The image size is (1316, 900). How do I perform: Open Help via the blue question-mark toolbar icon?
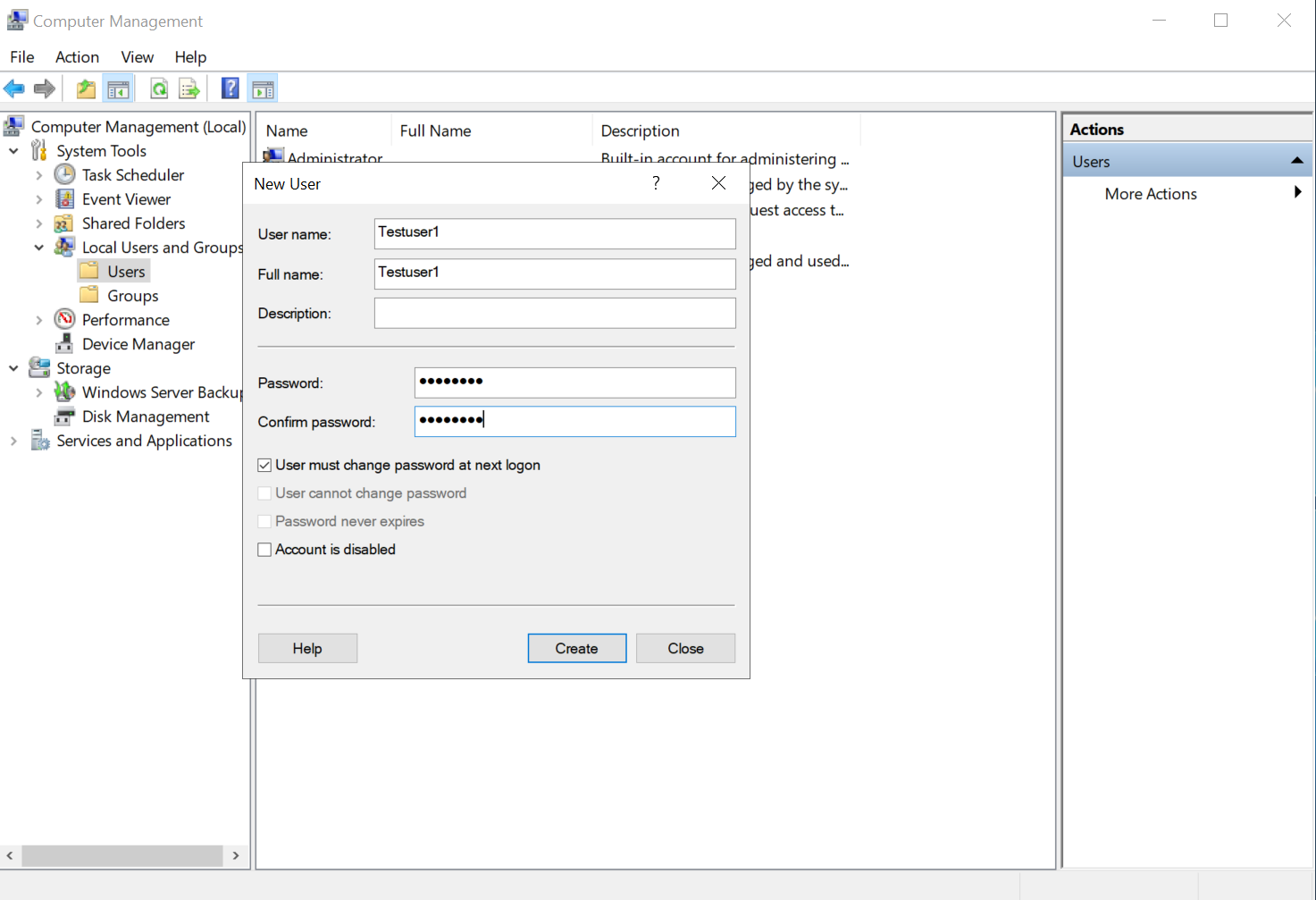click(231, 88)
